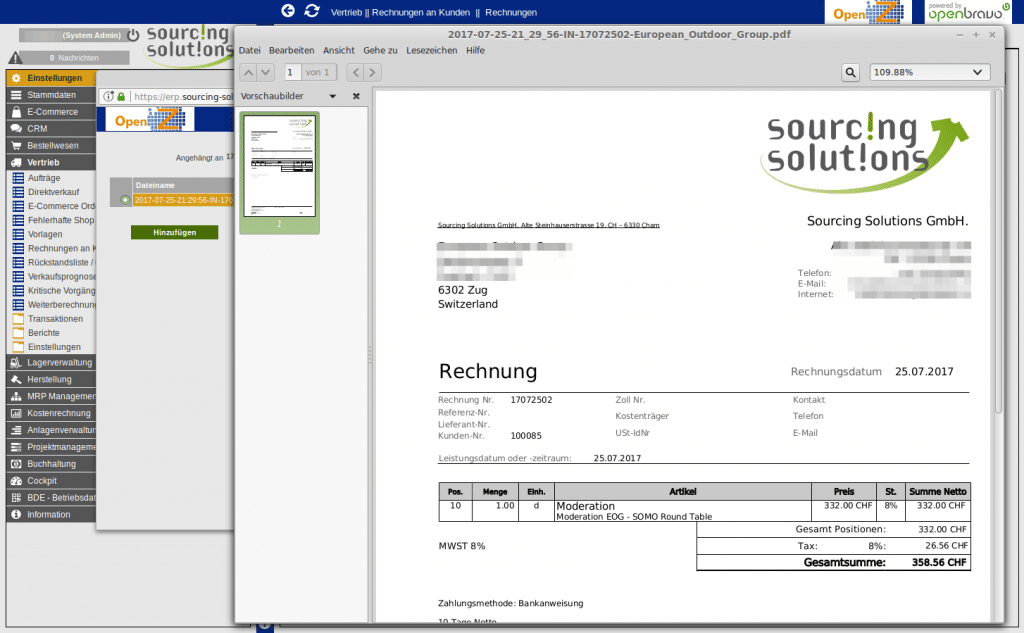1024x633 pixels.
Task: Go back using the top bar arrow icon
Action: point(288,11)
